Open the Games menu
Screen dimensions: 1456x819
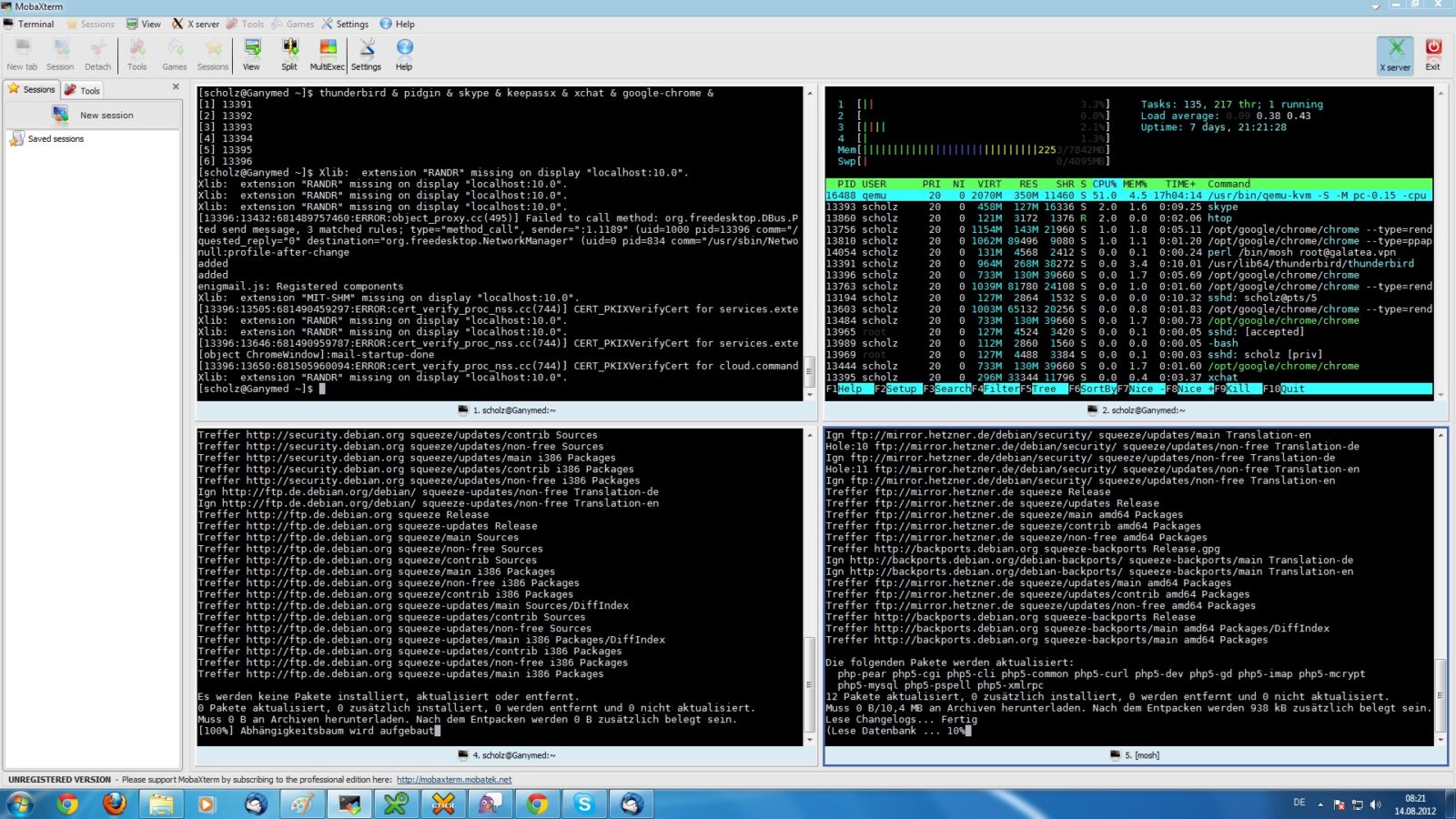coord(292,24)
